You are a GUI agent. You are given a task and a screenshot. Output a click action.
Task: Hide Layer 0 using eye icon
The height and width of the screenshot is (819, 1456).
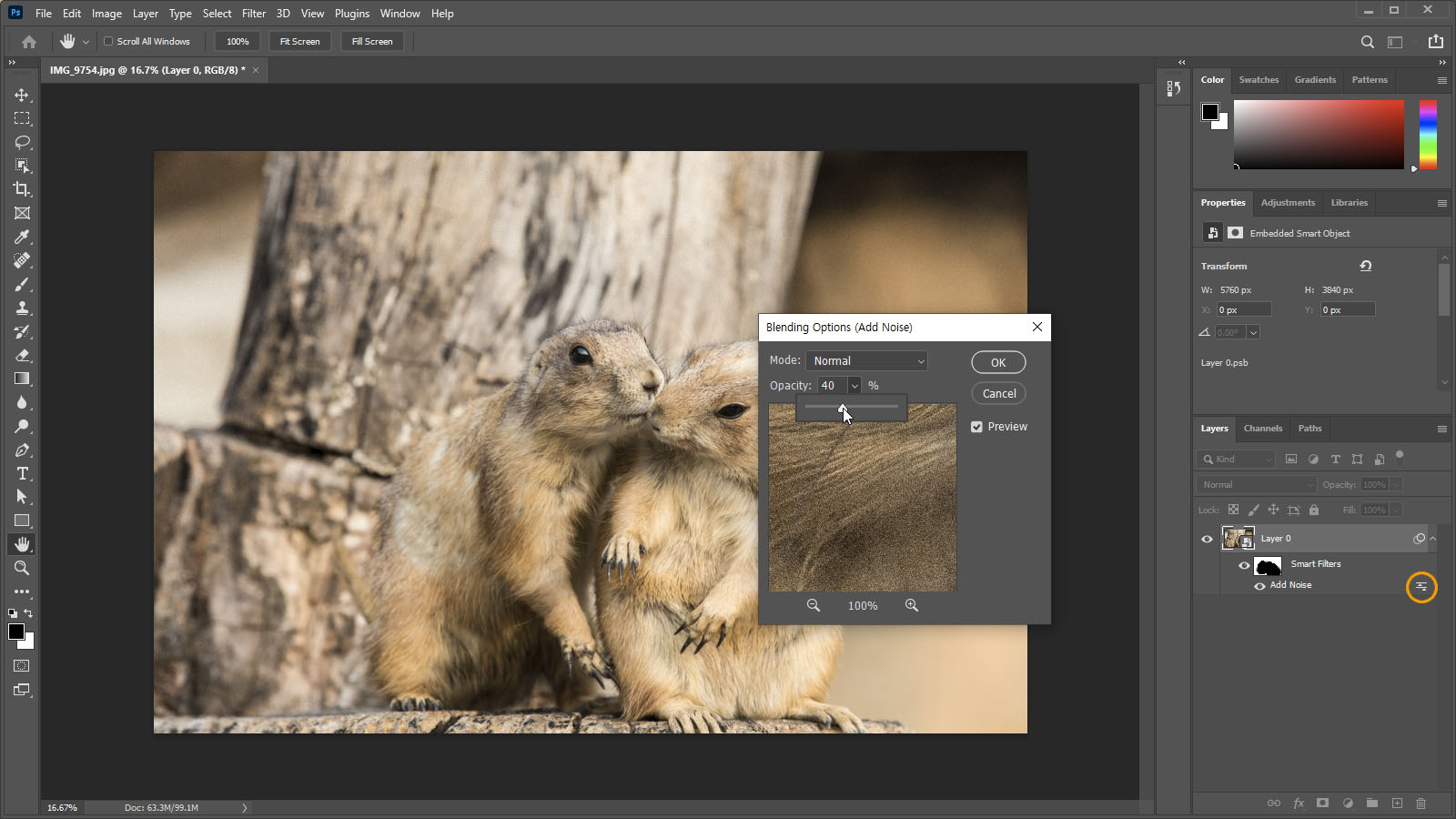(x=1207, y=539)
